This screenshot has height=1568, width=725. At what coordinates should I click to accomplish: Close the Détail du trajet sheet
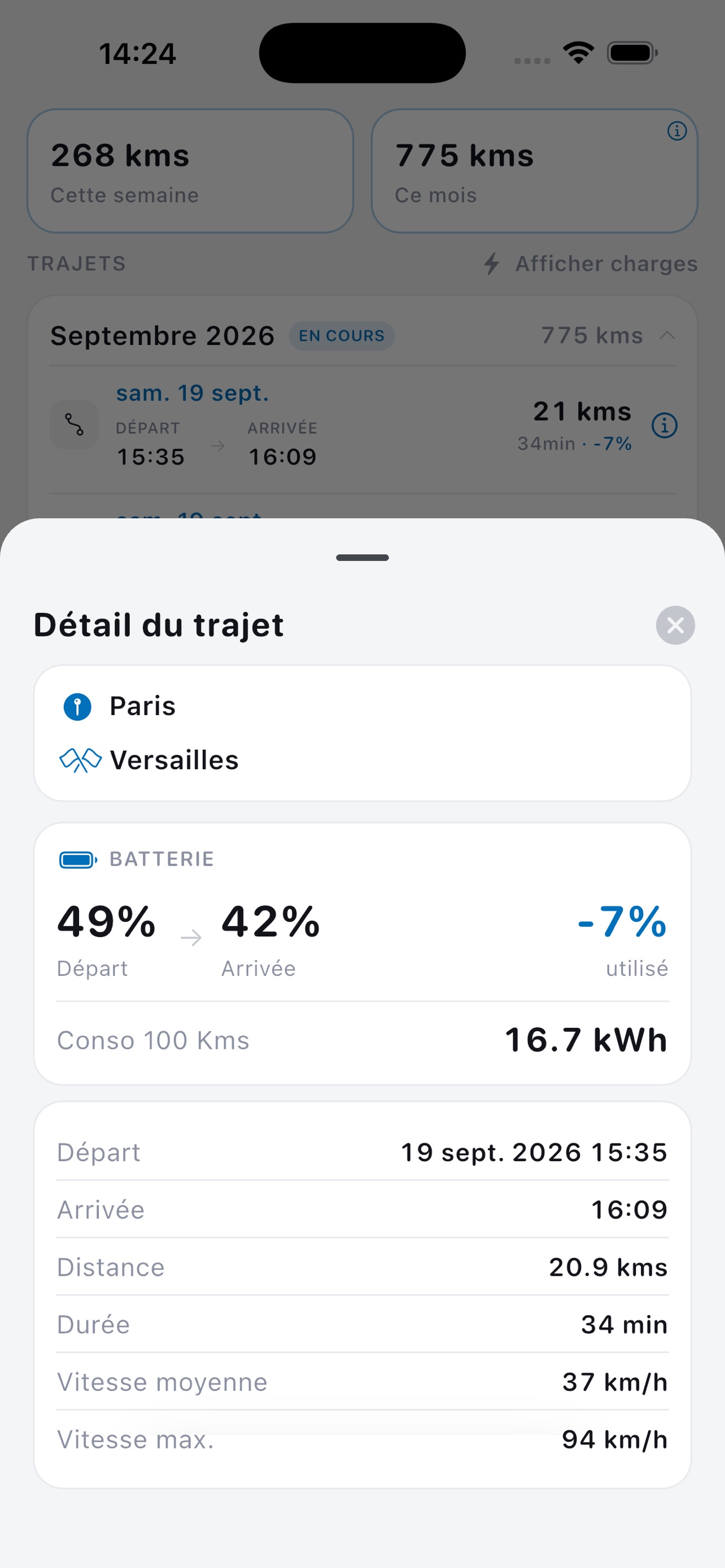(675, 625)
